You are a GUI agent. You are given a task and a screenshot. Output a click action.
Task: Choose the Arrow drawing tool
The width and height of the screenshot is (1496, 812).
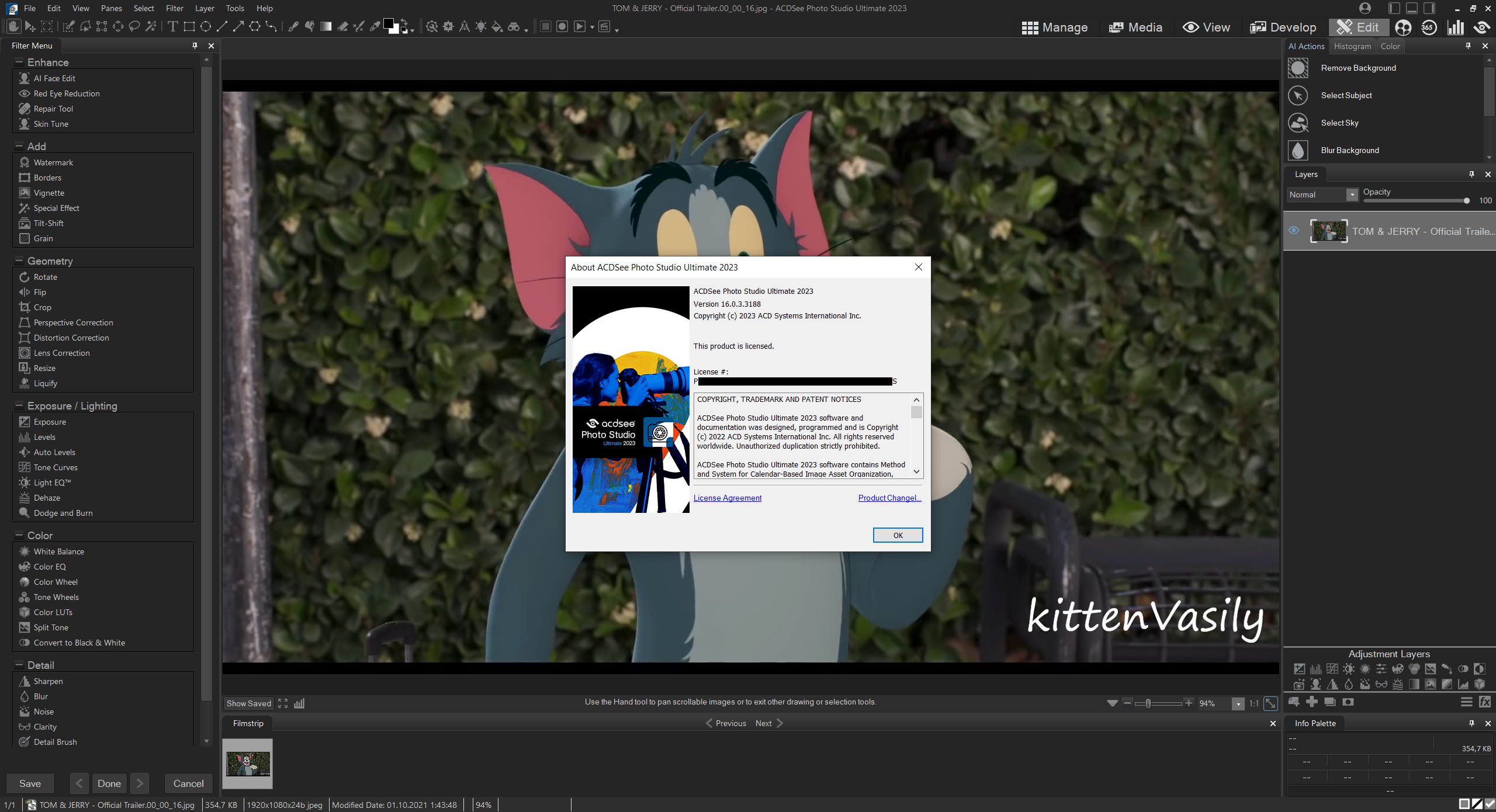pos(238,26)
